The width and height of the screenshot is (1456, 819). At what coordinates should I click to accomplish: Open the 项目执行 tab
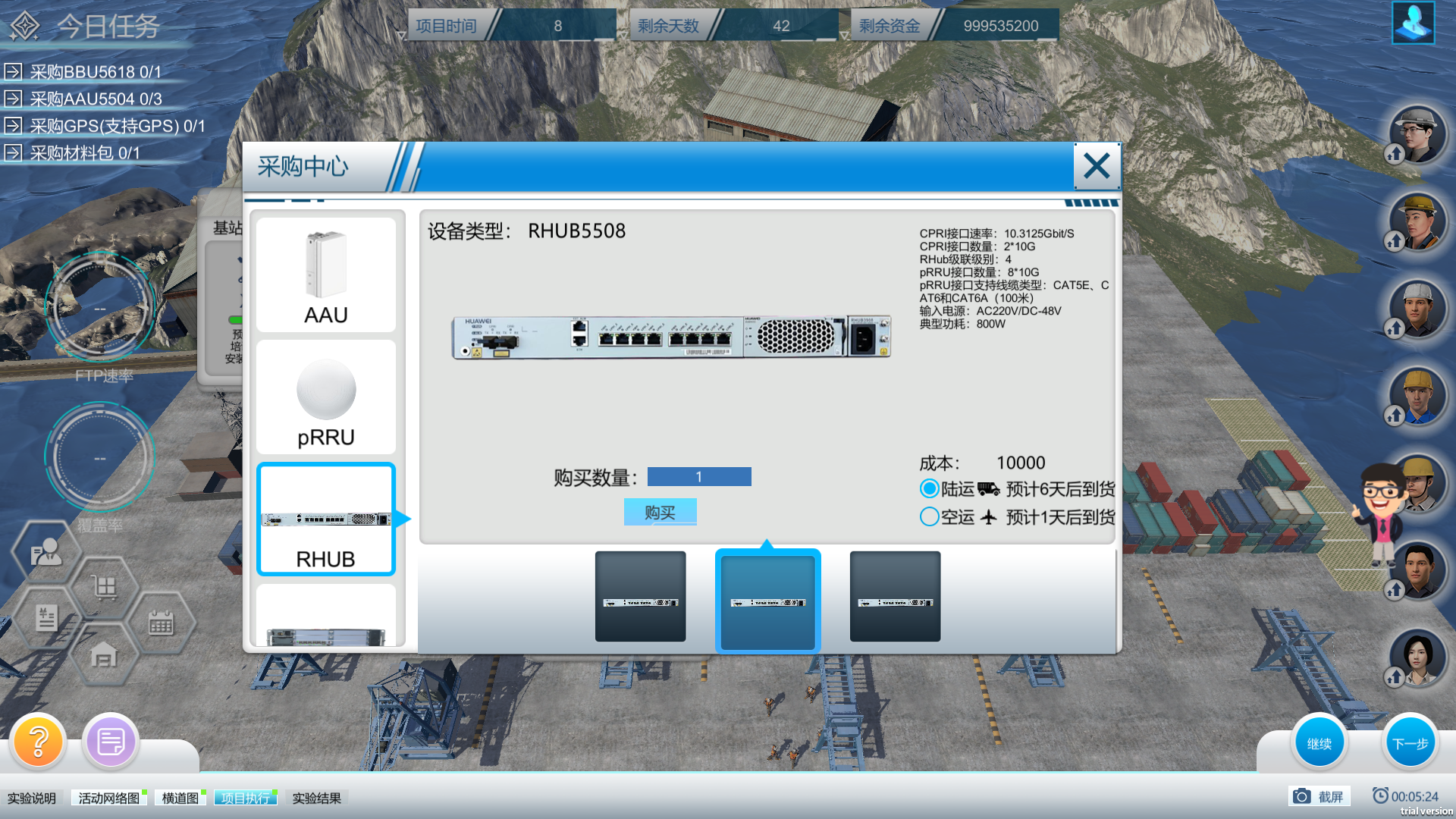tap(246, 798)
